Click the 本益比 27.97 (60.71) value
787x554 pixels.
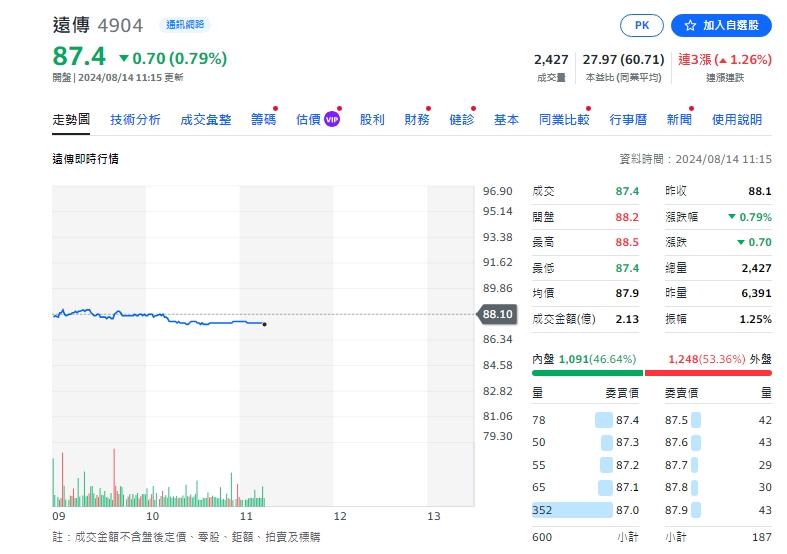623,60
